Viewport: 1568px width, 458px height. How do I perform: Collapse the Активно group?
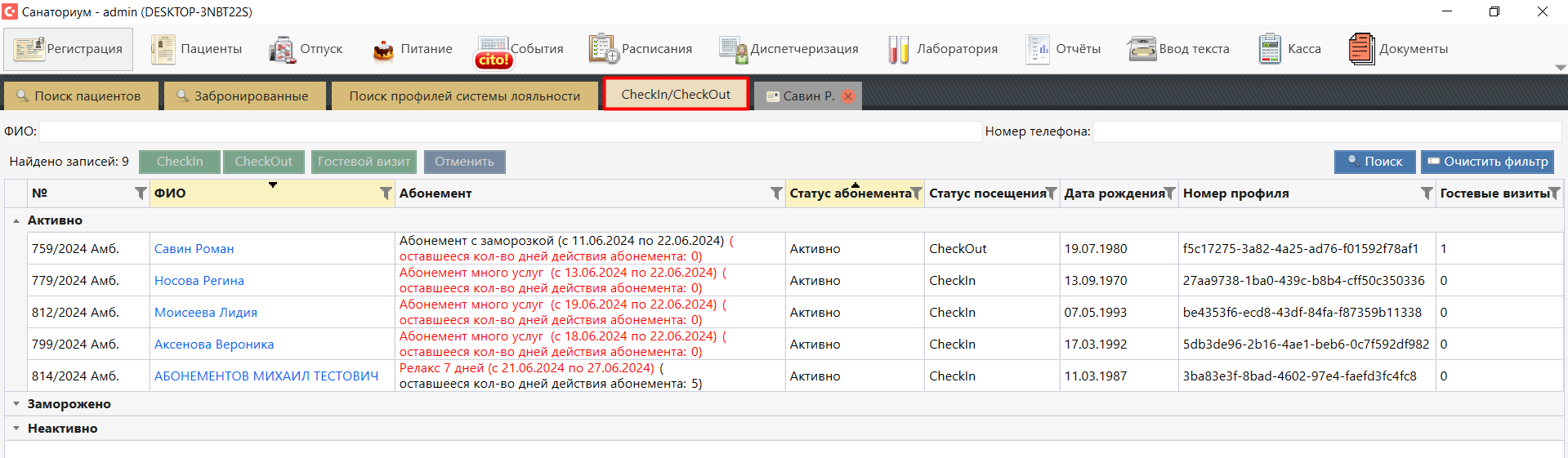[16, 220]
